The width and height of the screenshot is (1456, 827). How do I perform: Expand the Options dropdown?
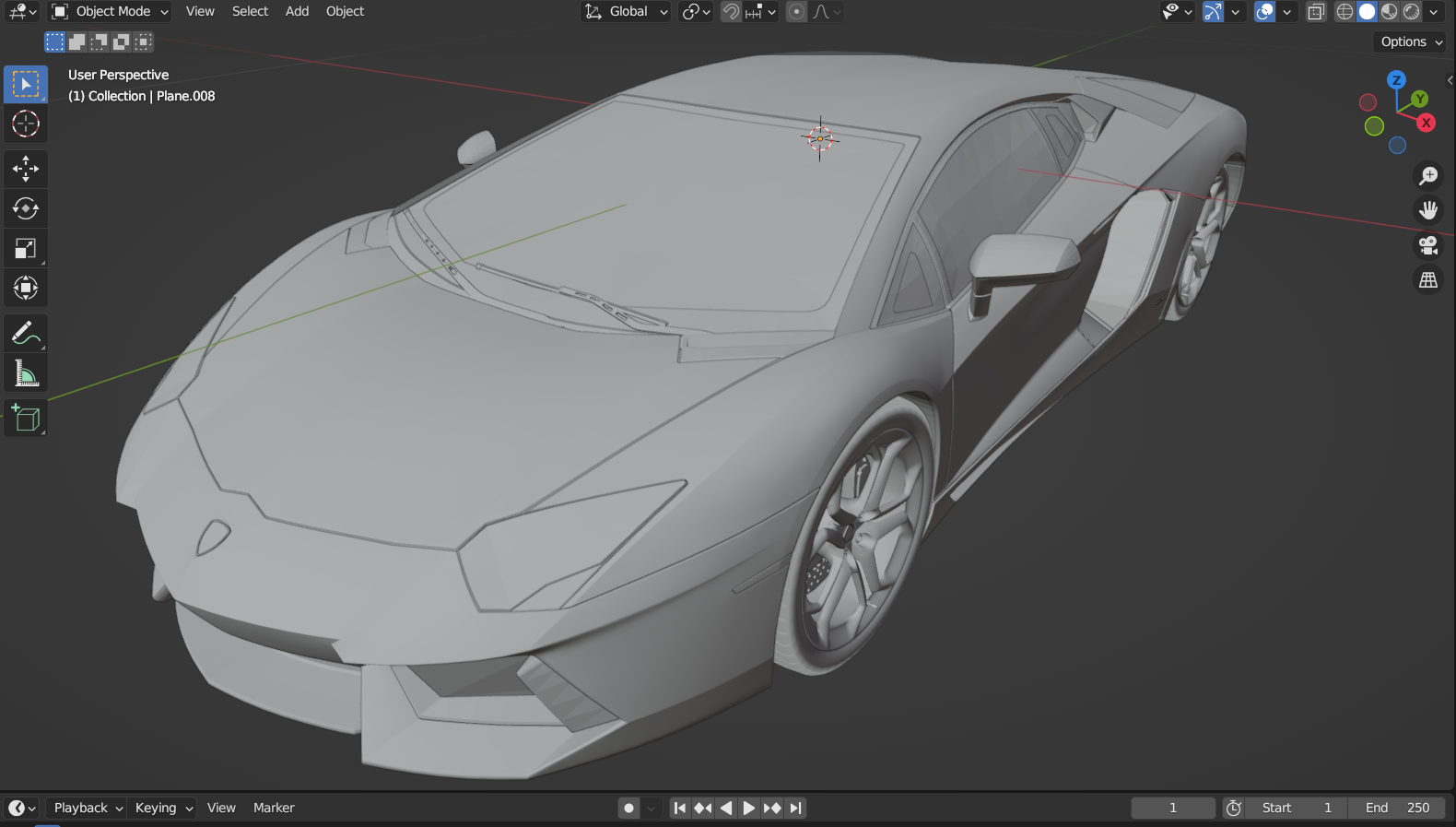tap(1411, 41)
